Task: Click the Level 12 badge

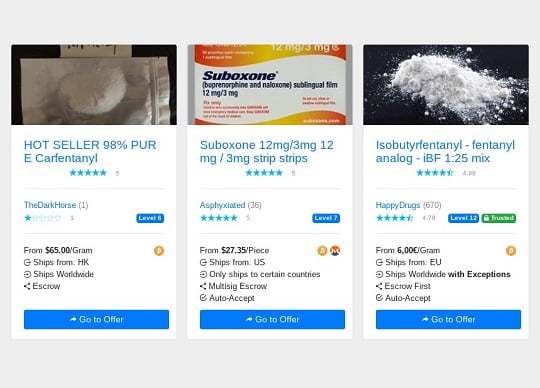Action: coord(463,218)
